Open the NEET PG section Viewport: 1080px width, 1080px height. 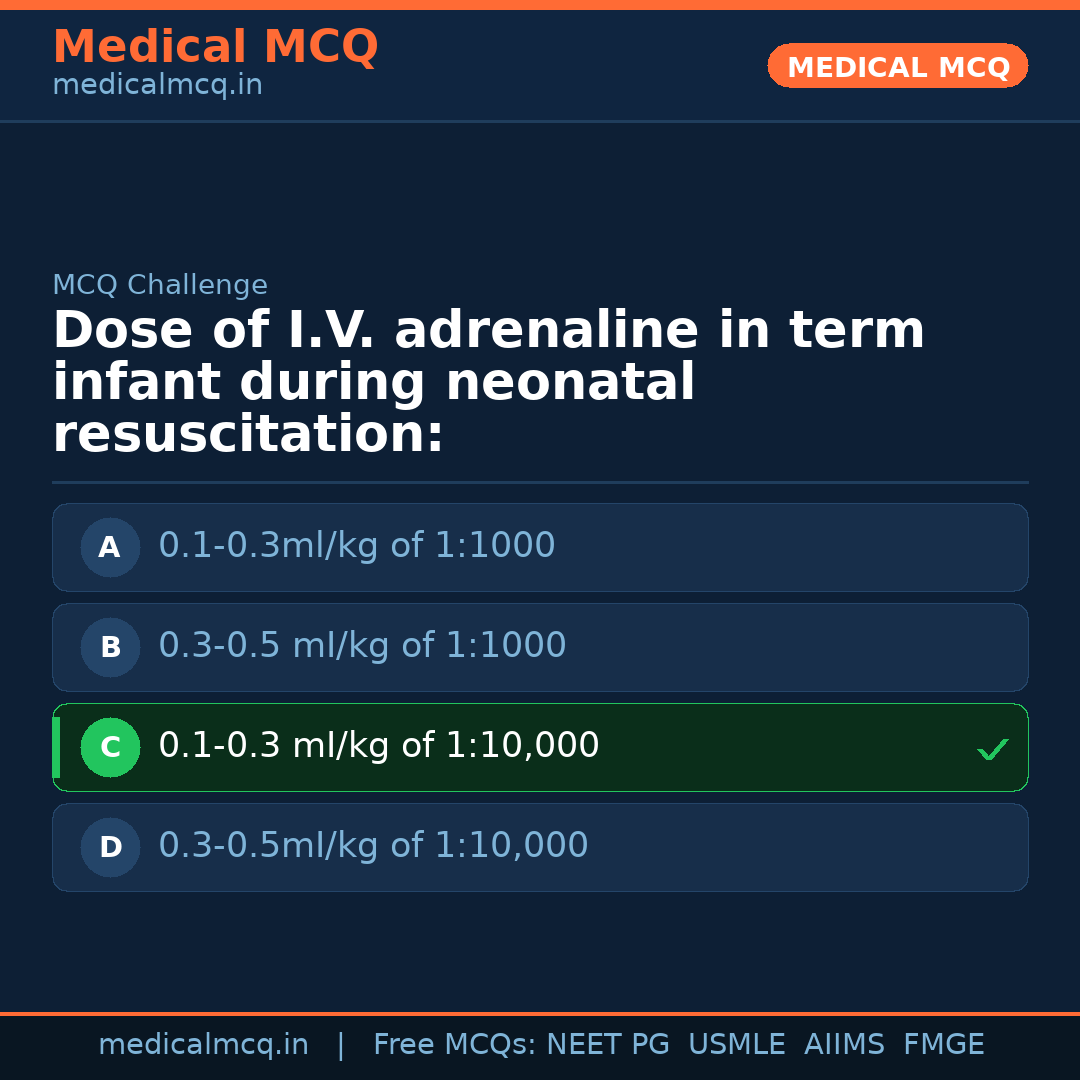pos(607,1044)
